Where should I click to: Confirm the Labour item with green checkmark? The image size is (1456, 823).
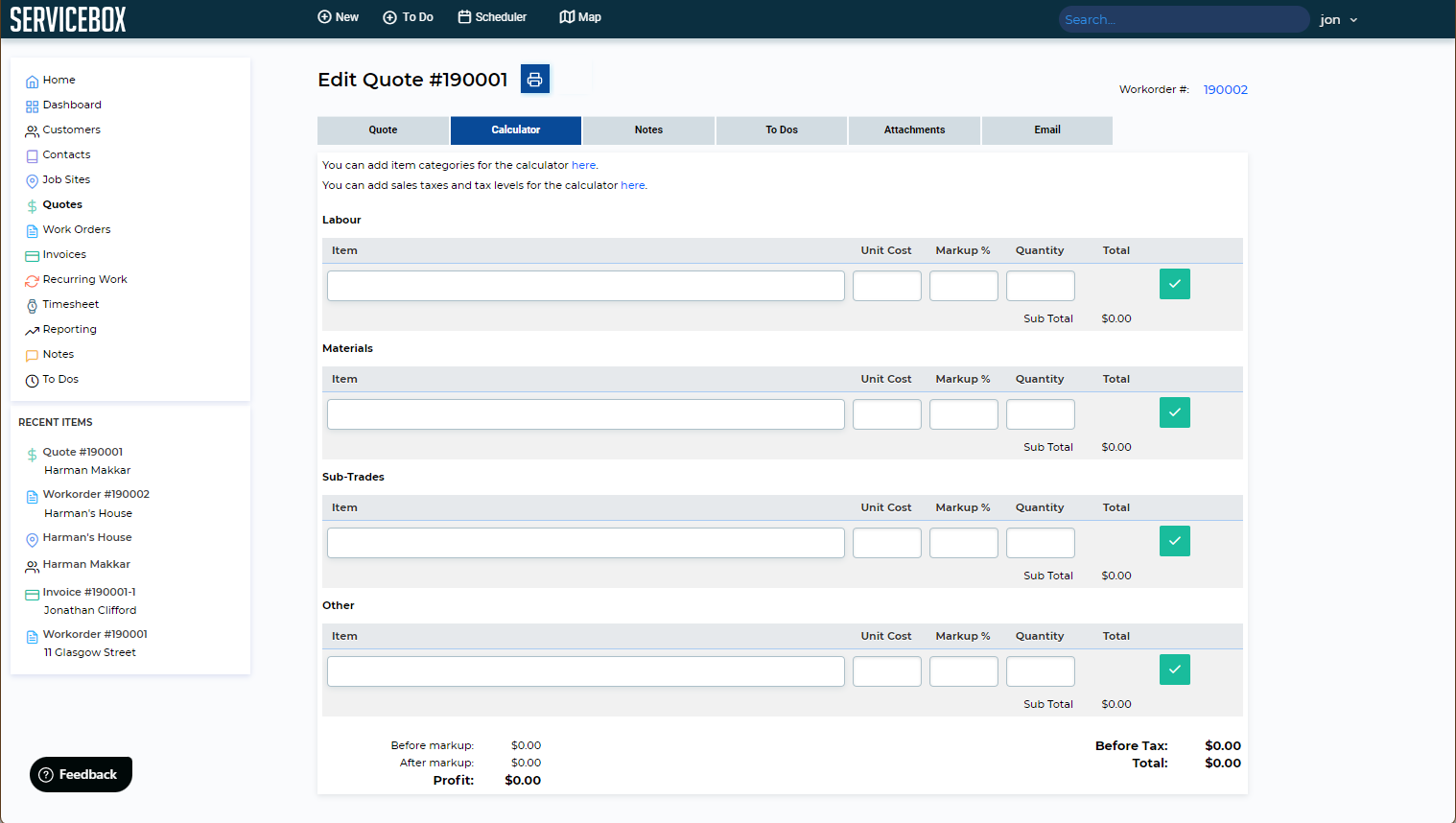tap(1175, 284)
